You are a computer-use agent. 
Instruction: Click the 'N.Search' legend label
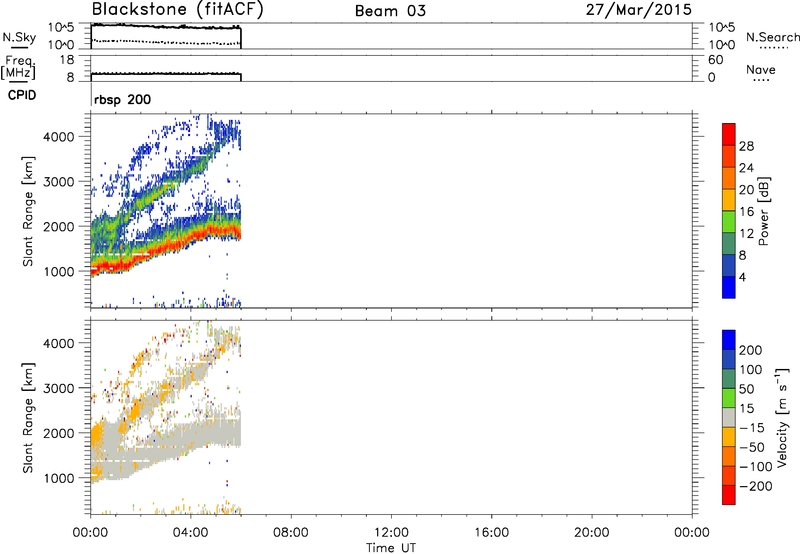coord(773,37)
